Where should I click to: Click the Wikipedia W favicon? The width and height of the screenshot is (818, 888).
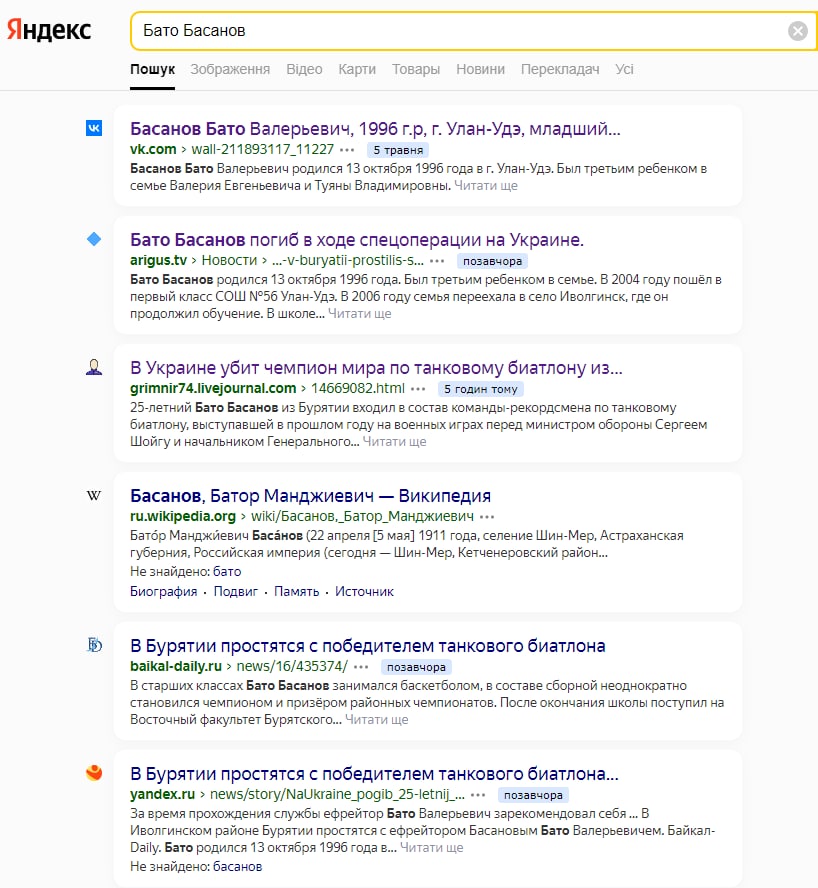point(94,496)
